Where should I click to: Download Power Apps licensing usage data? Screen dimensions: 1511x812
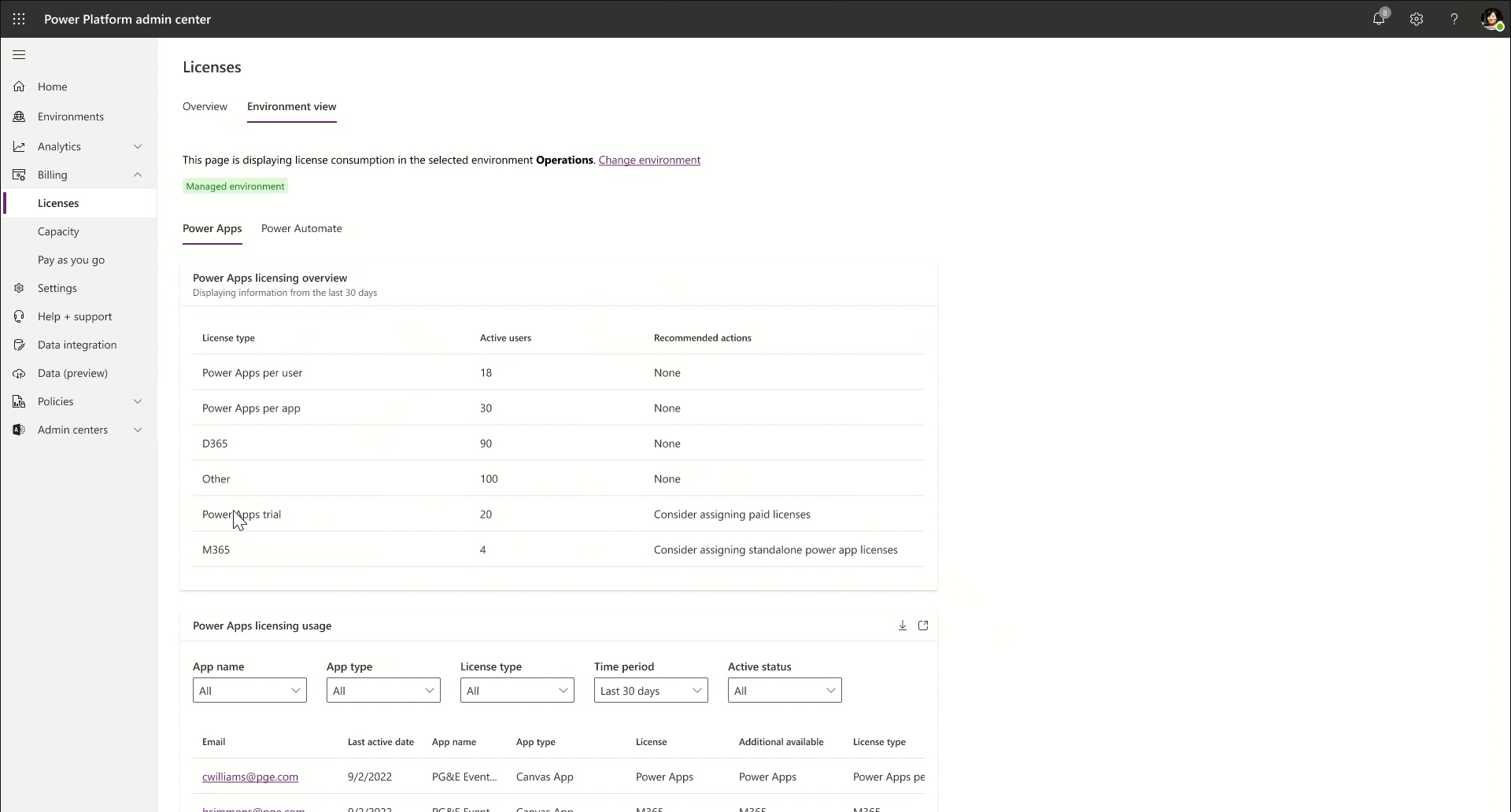tap(903, 626)
